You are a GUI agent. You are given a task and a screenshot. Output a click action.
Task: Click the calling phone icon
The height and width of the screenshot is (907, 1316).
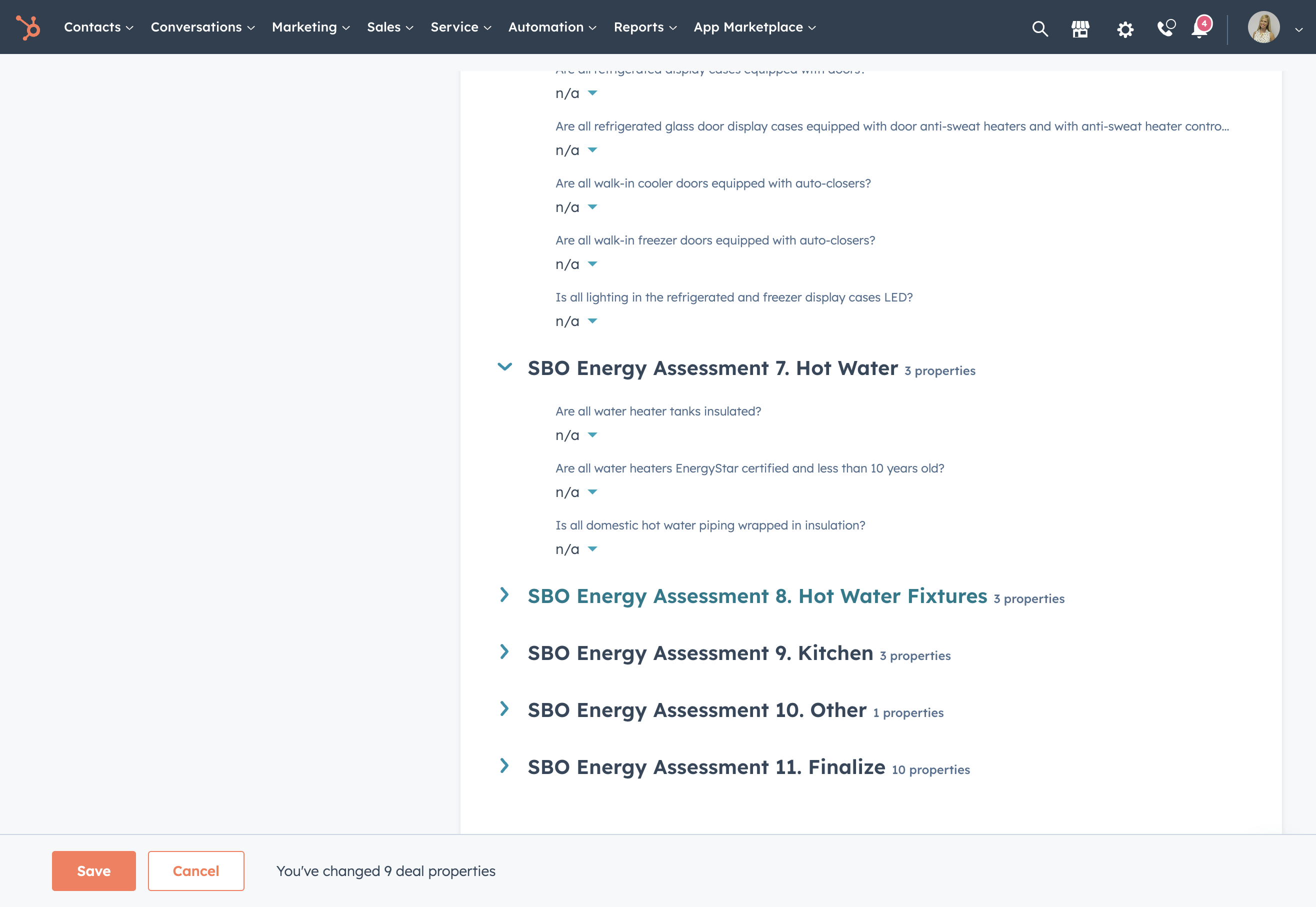1165,27
